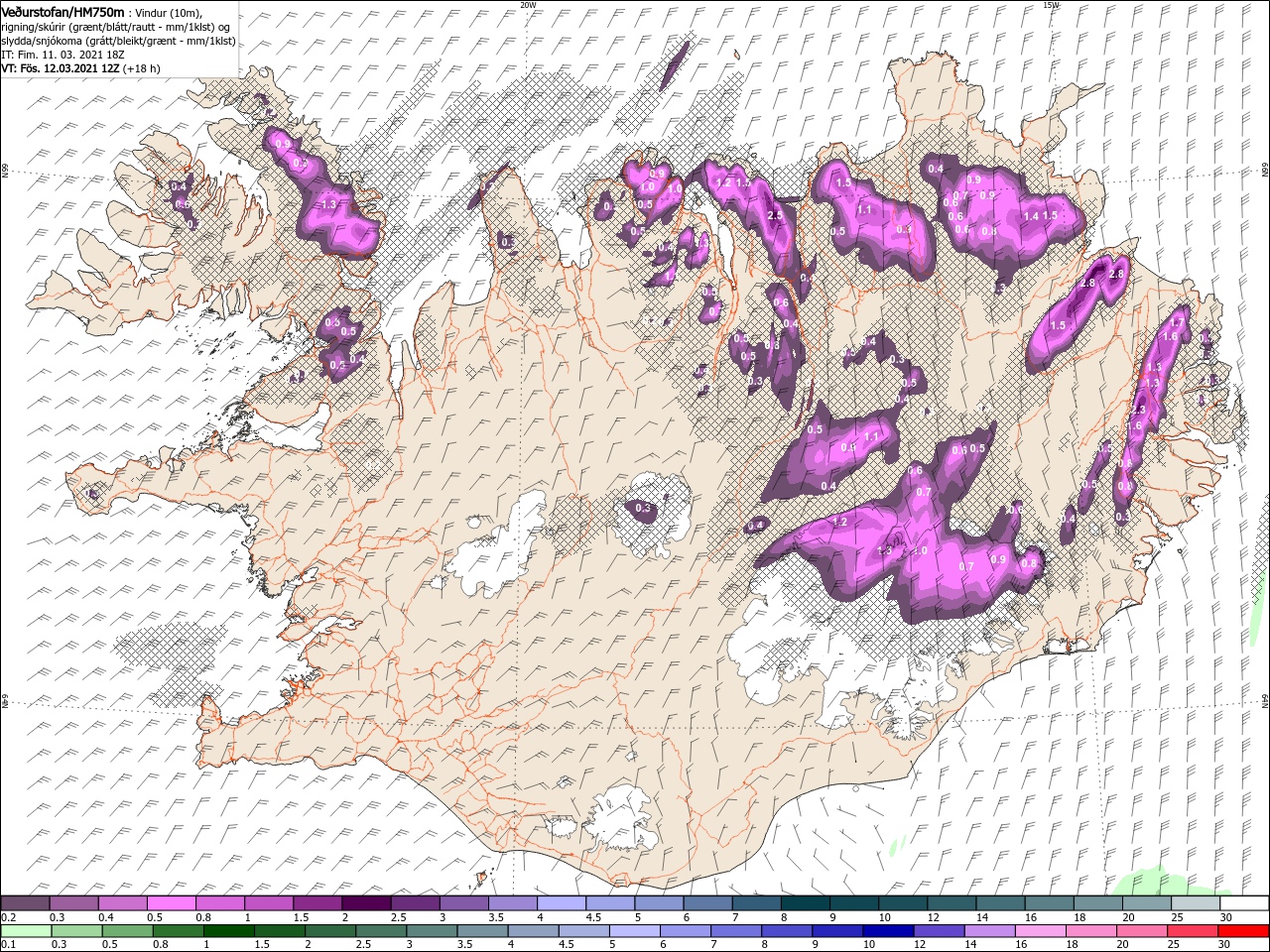Pick the 14–16 violet swatch in lower legend

[x=990, y=931]
